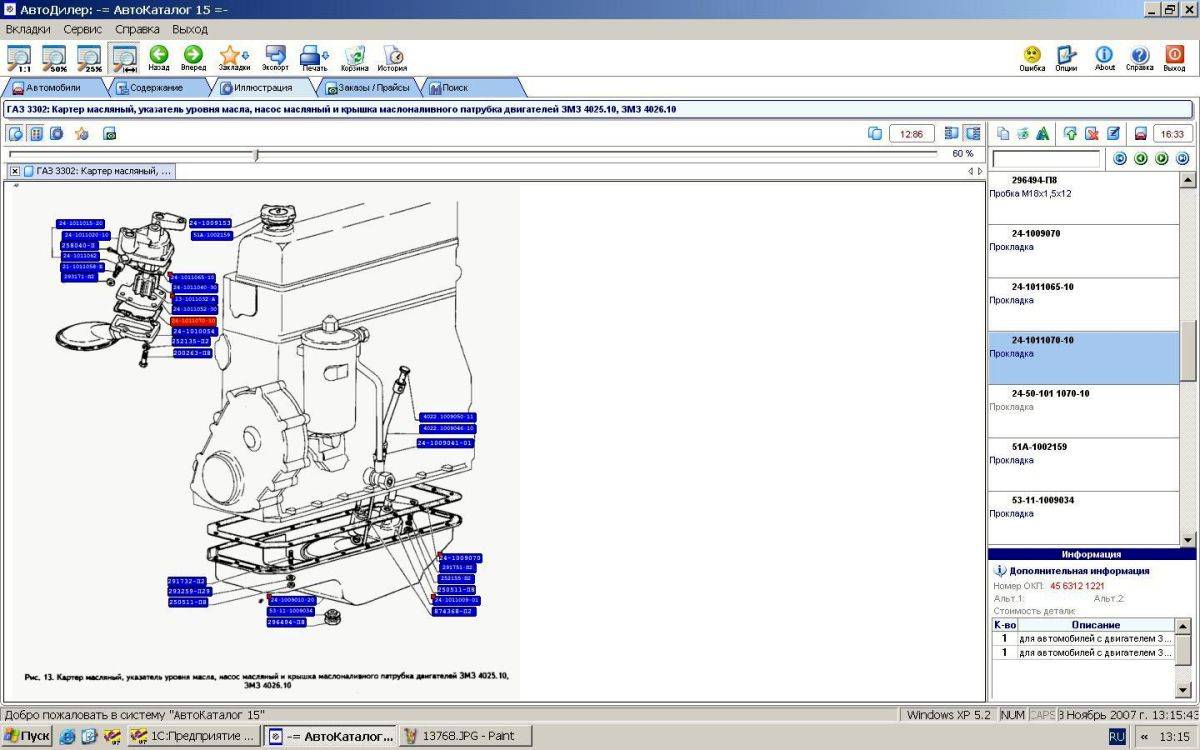This screenshot has width=1200, height=750.
Task: Click the green next-part arrow button
Action: click(1161, 158)
